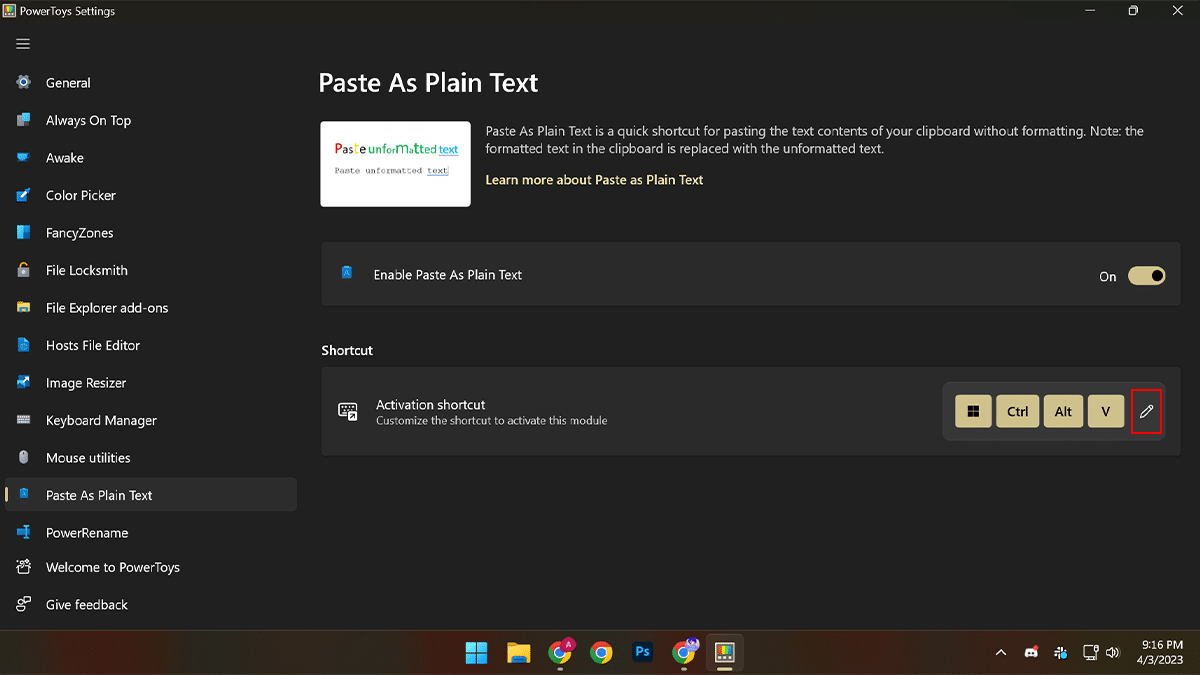Go to the FancyZones settings page
Image resolution: width=1200 pixels, height=675 pixels.
point(79,233)
